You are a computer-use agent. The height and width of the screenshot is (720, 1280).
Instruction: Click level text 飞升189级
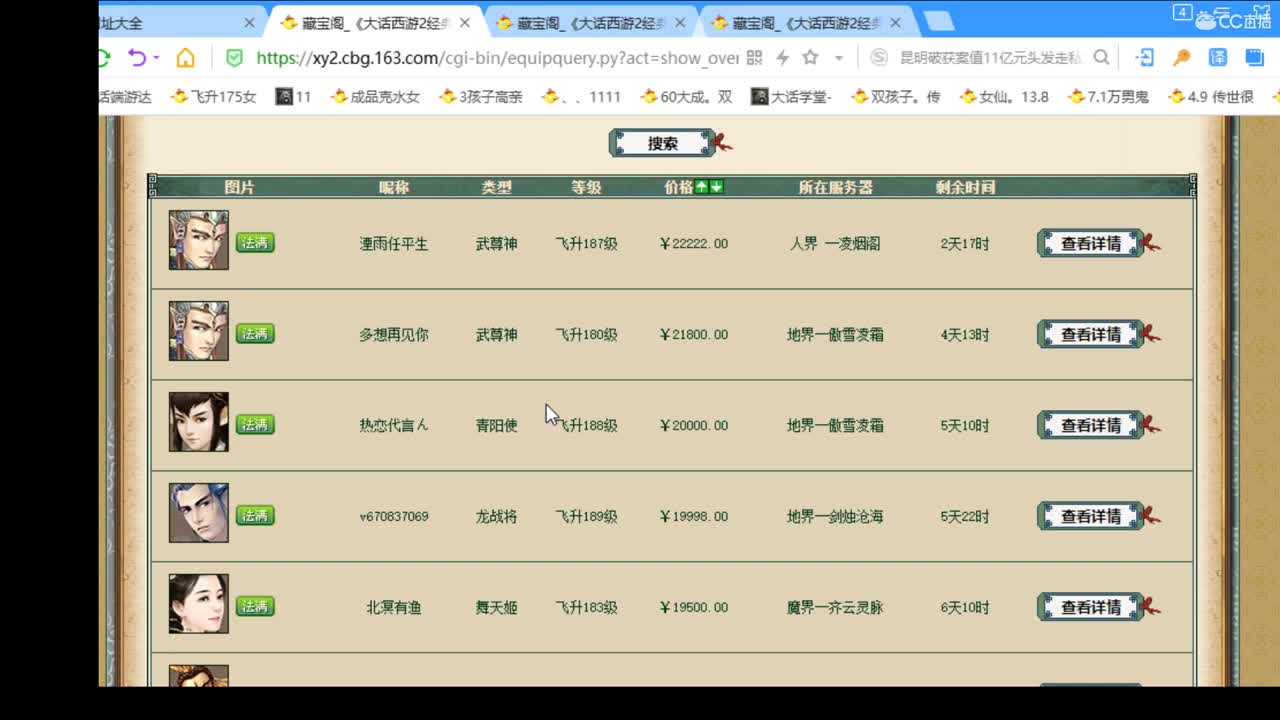(586, 517)
